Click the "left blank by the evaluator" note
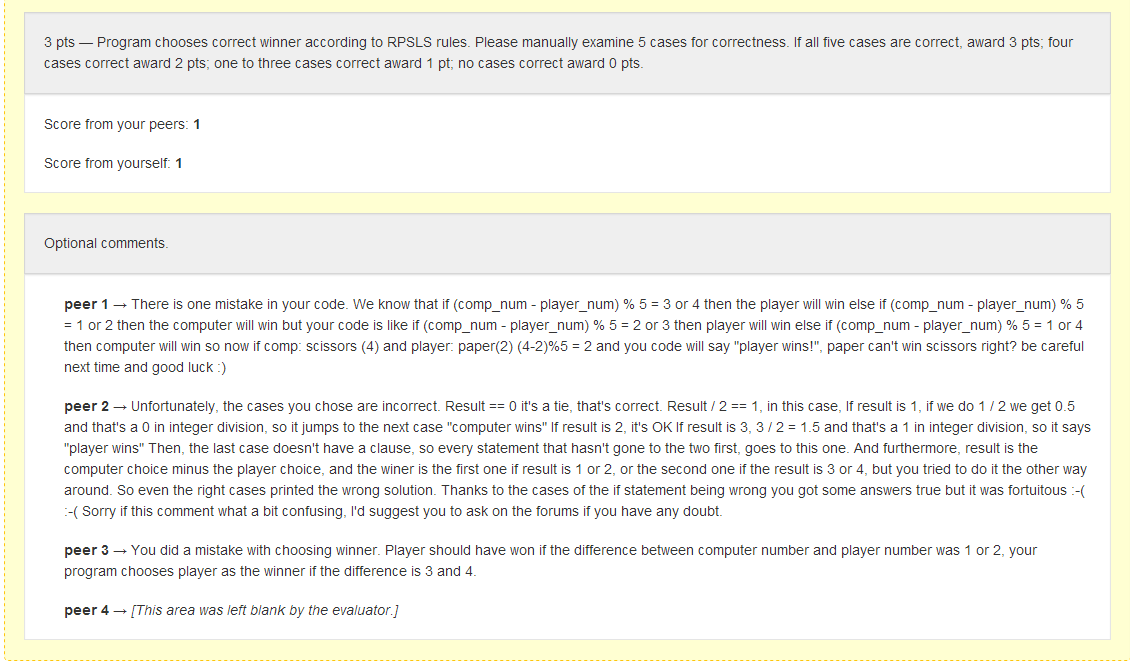 tap(265, 610)
